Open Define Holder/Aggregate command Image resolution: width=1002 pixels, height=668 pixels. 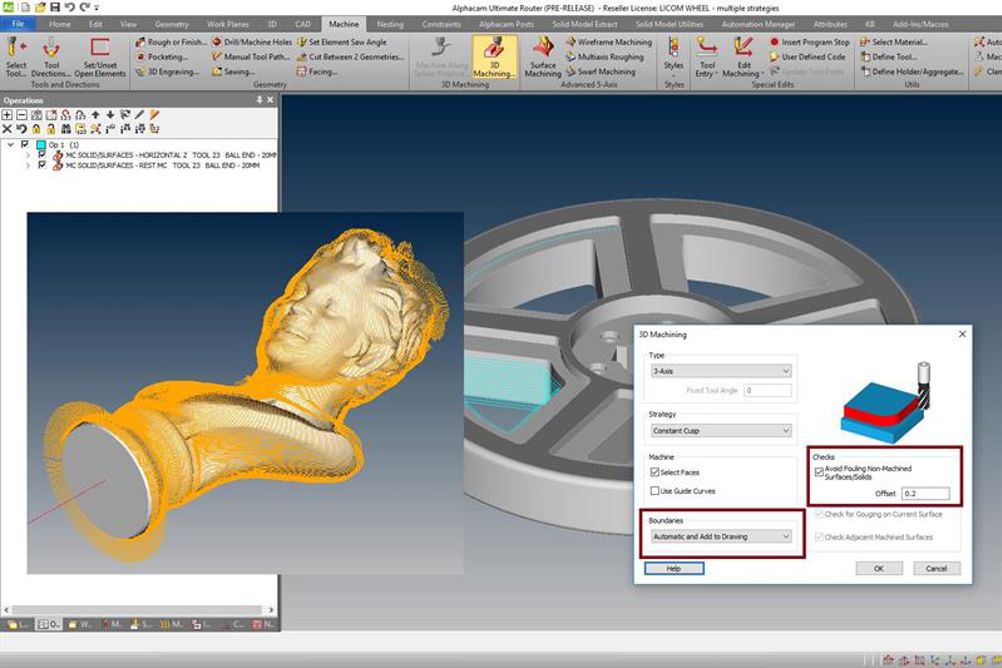[912, 72]
